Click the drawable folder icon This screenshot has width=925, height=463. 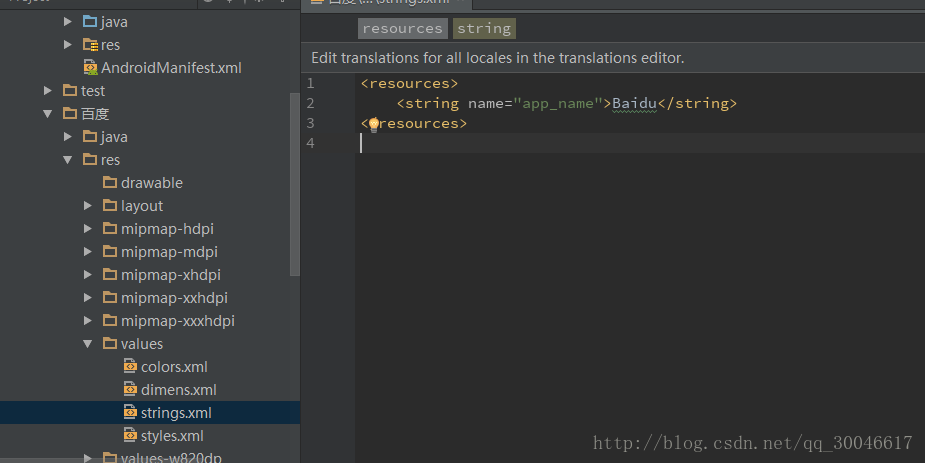(x=110, y=183)
